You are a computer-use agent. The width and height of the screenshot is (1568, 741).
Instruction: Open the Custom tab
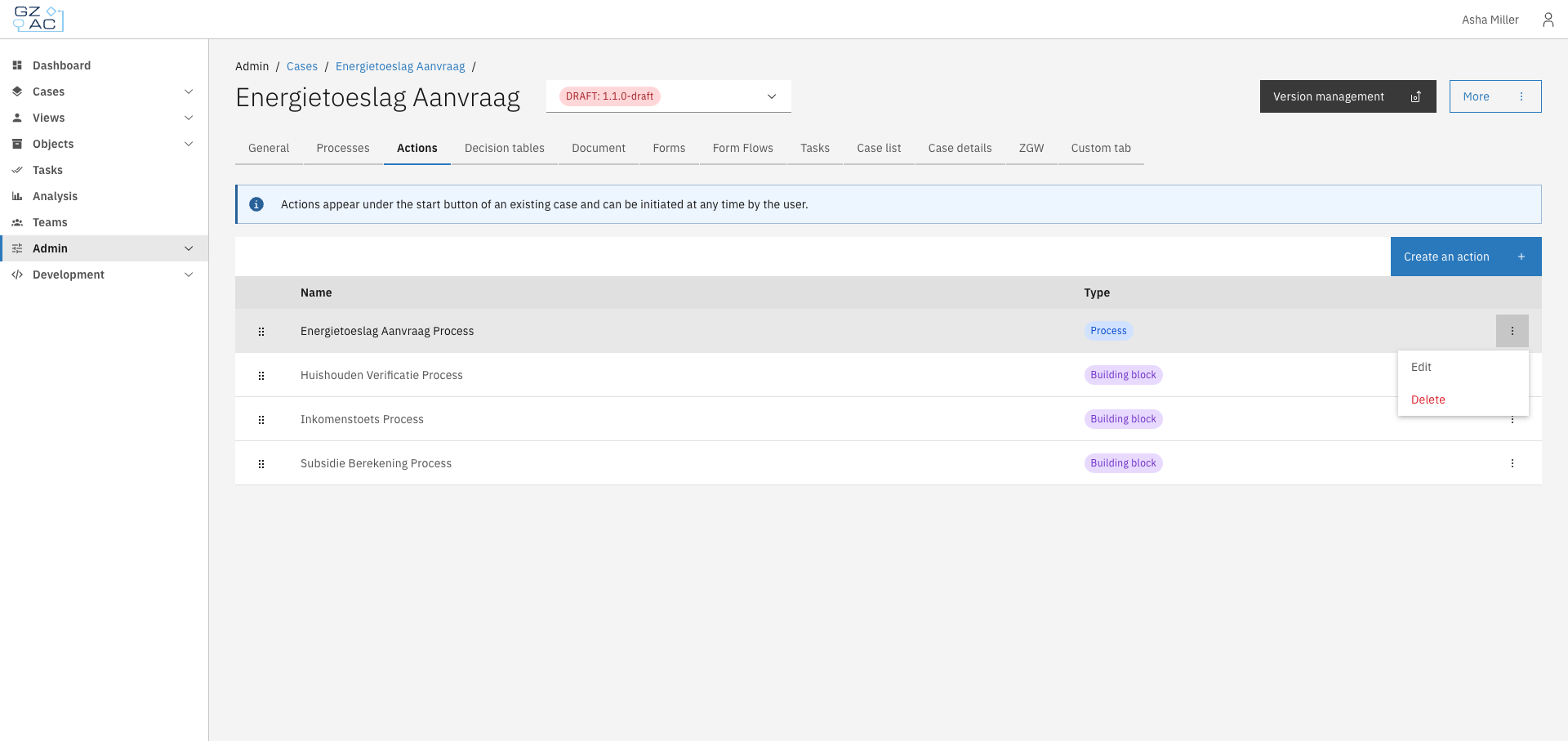pos(1101,148)
